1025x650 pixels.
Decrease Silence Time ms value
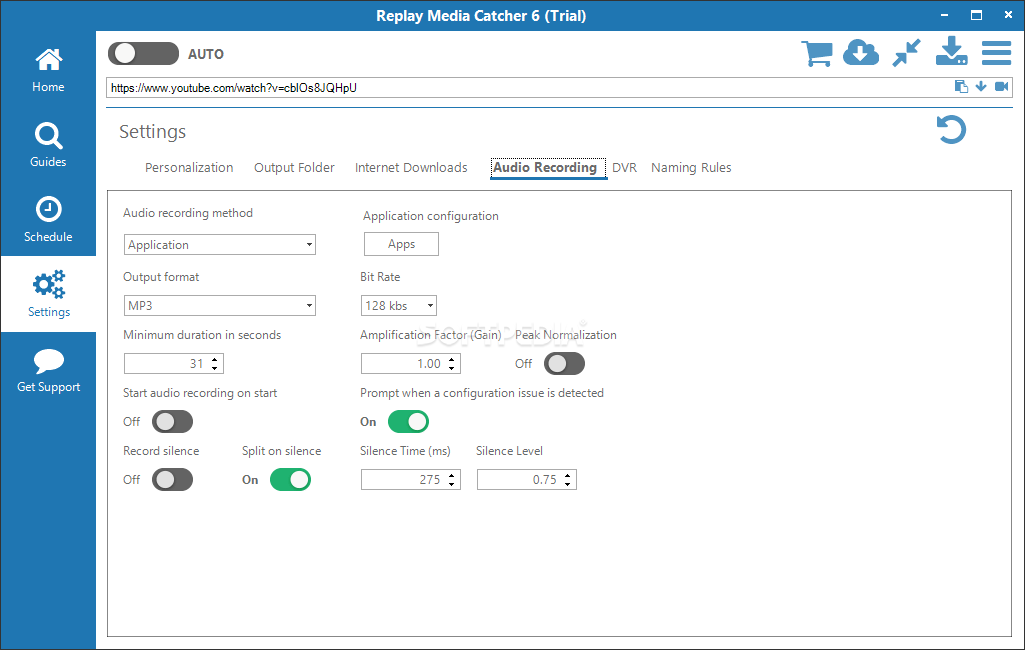(452, 485)
